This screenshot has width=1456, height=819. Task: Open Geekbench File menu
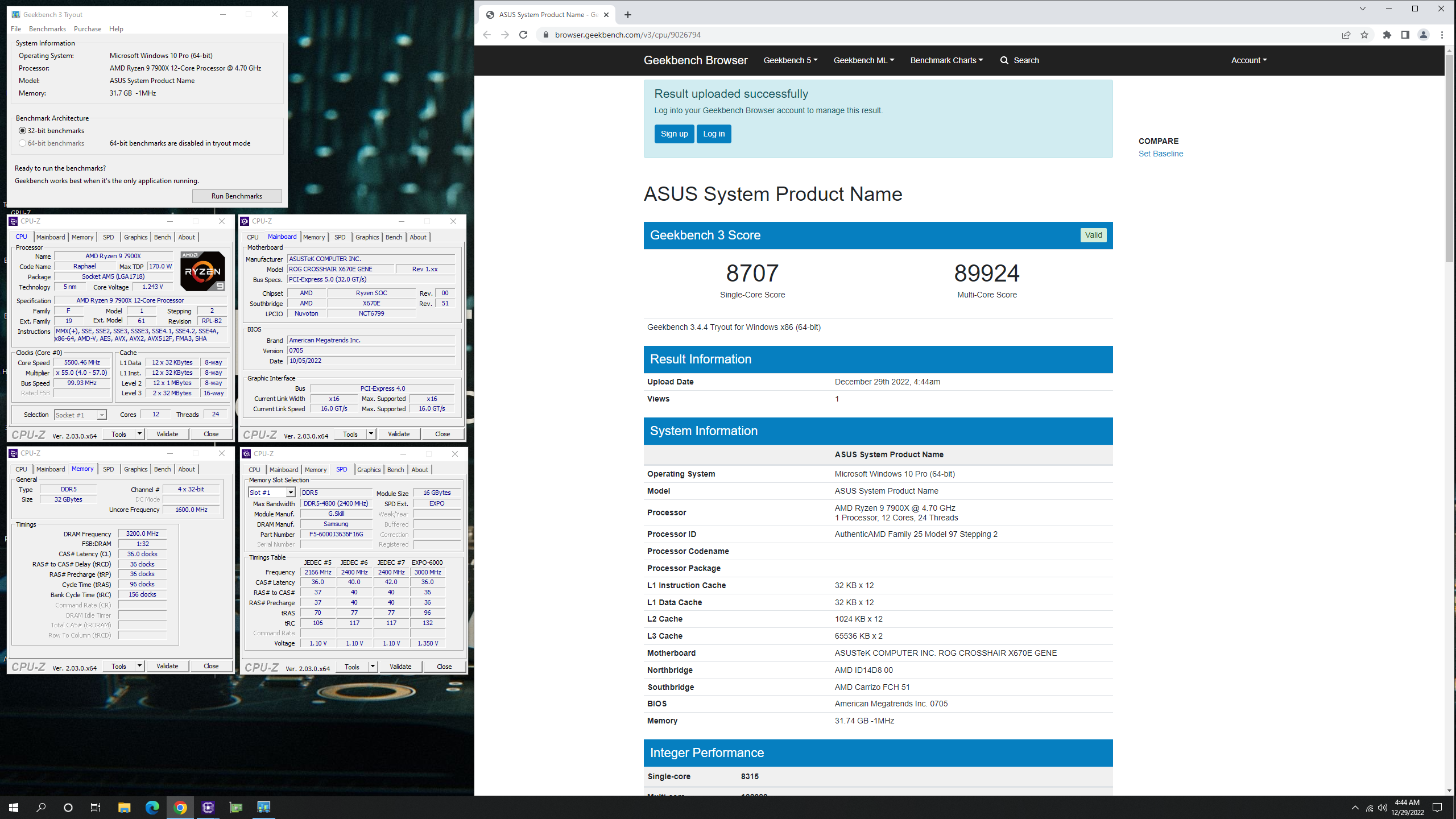pos(16,29)
